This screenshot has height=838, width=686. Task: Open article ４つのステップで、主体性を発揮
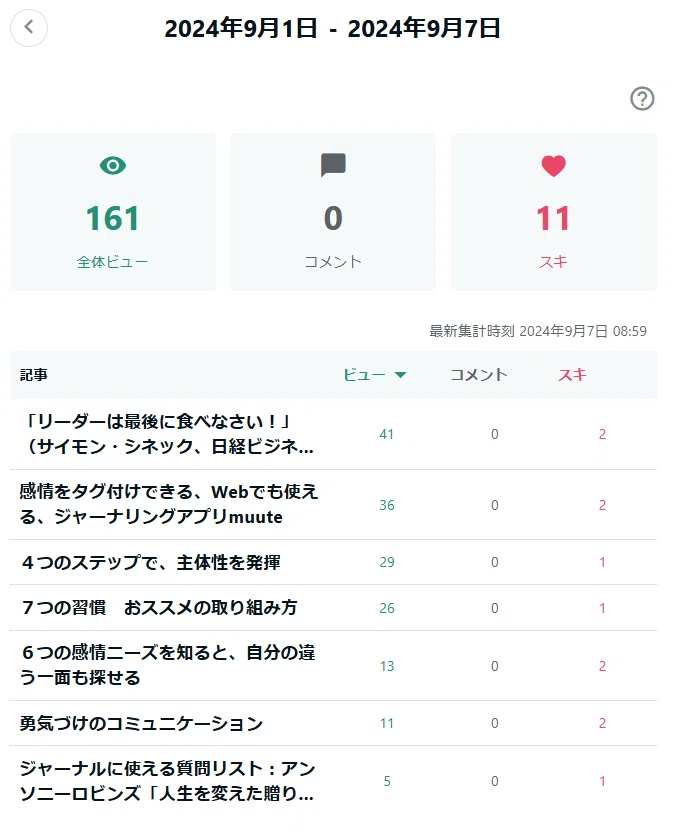151,562
